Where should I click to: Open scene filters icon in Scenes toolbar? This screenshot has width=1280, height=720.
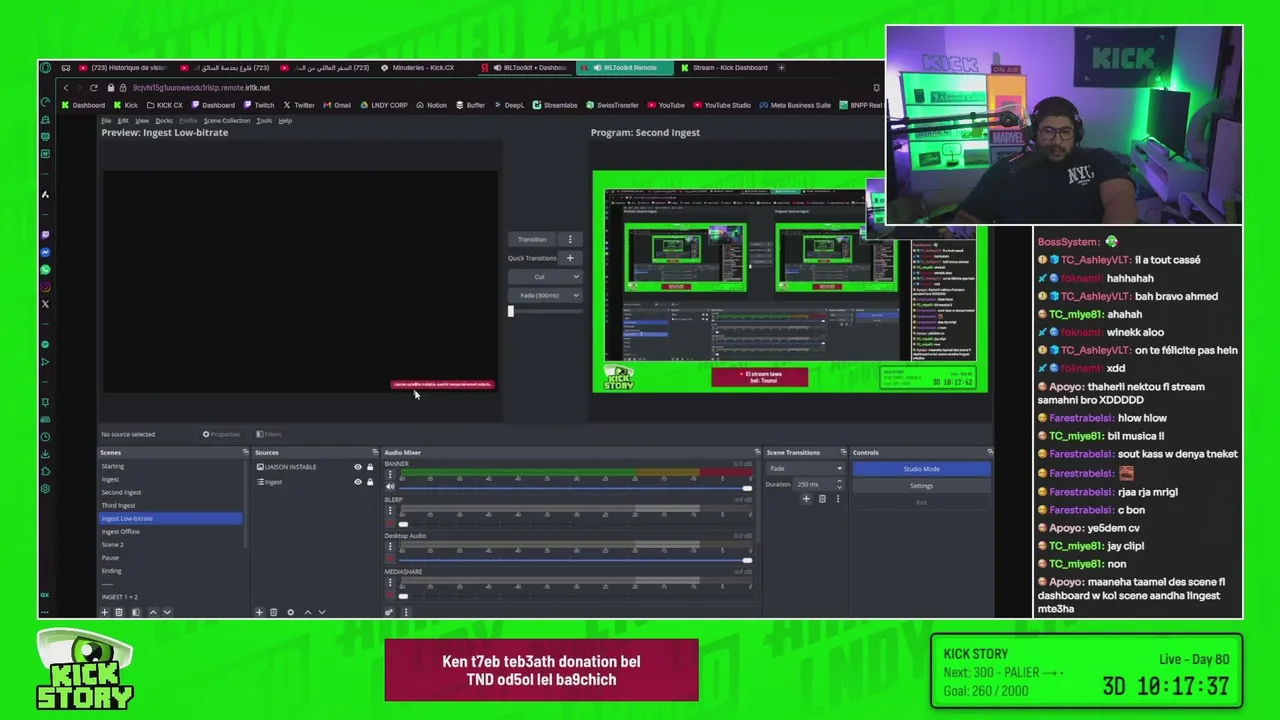point(136,612)
